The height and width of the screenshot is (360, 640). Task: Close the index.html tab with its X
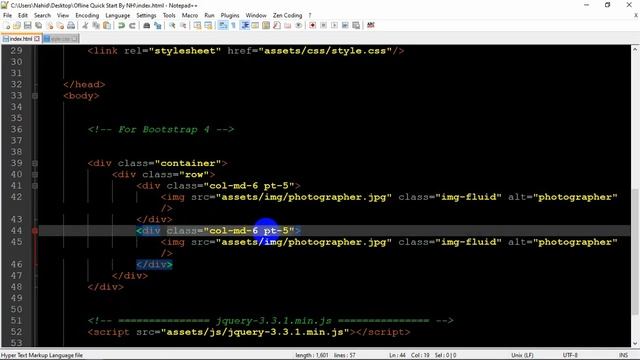(x=37, y=39)
